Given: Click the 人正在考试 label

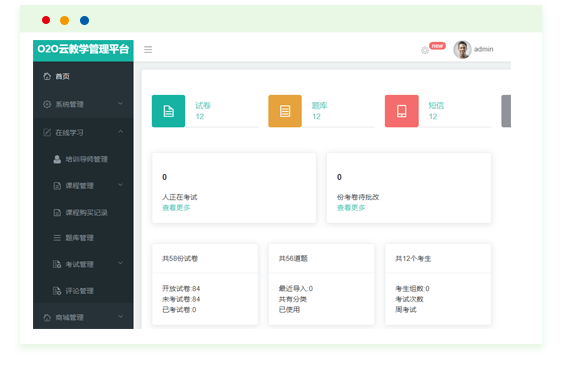Looking at the screenshot, I should tap(180, 197).
